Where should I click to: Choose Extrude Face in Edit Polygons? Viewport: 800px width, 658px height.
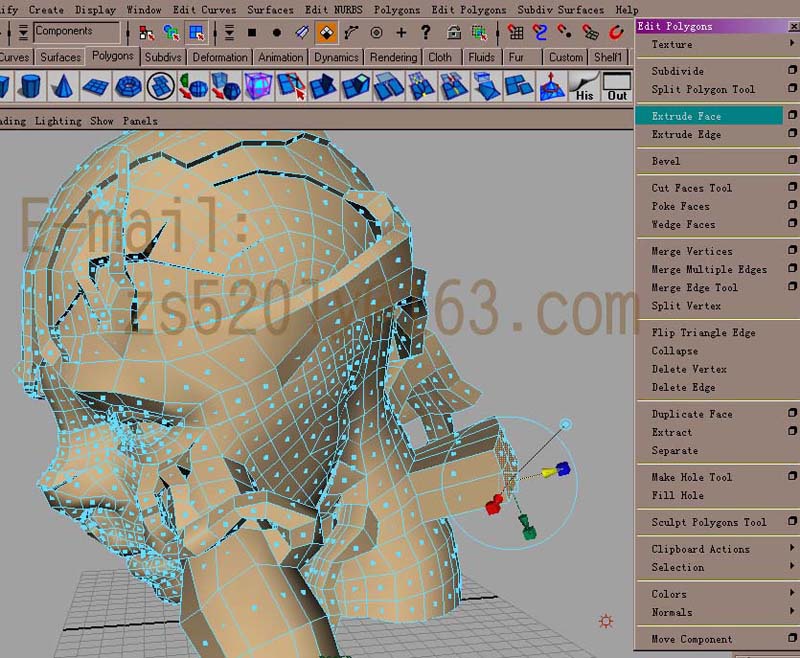[x=709, y=116]
